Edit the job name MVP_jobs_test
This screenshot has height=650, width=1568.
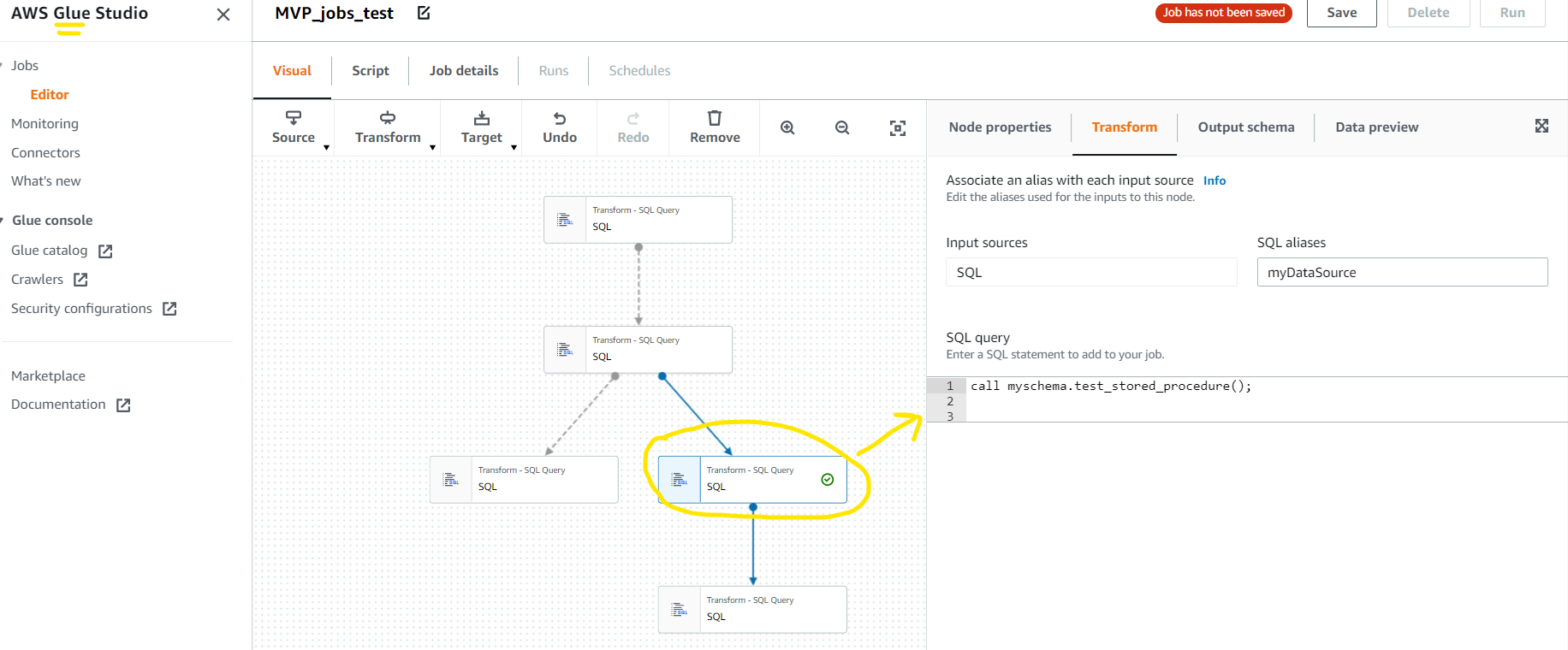(x=424, y=13)
